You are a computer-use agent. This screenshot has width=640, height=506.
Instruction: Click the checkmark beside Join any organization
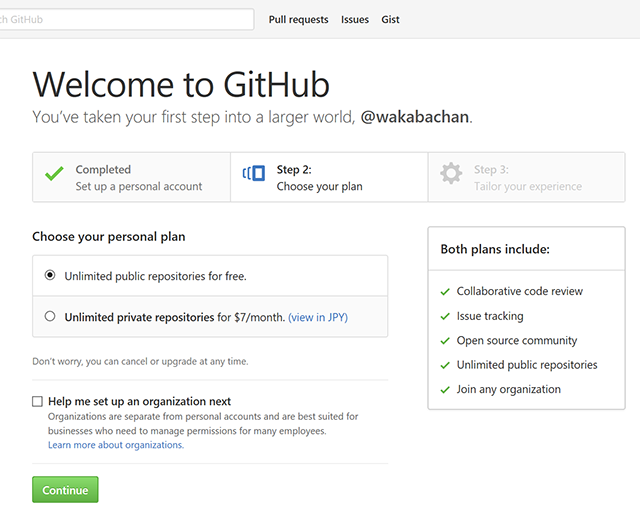tap(445, 390)
